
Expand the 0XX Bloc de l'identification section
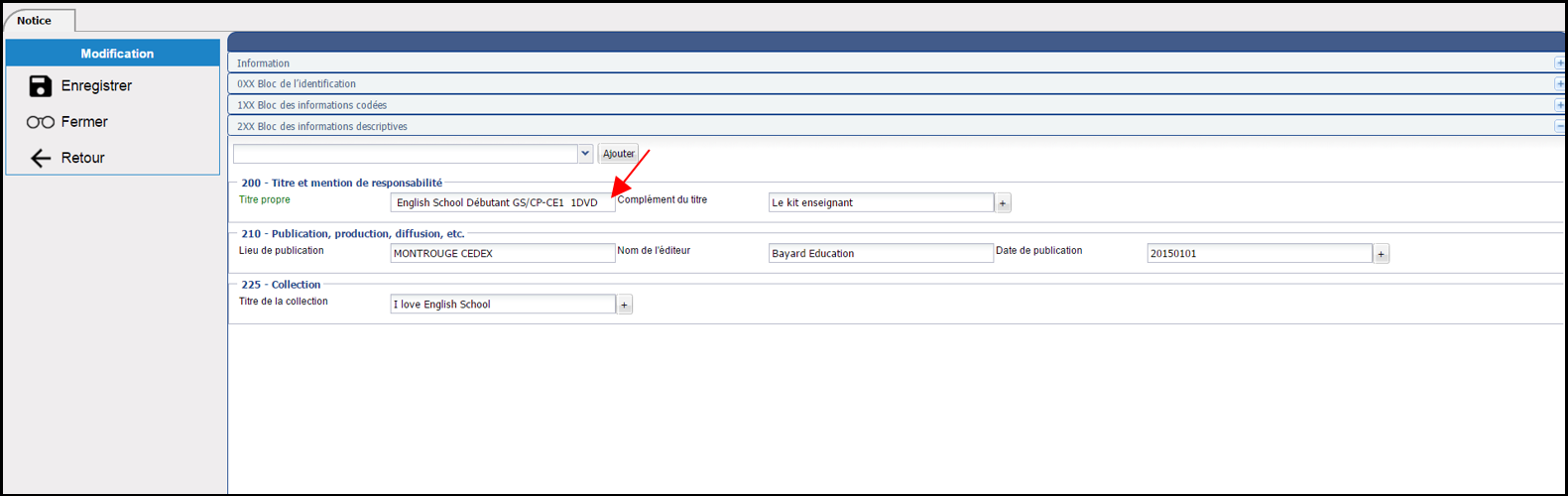1559,84
